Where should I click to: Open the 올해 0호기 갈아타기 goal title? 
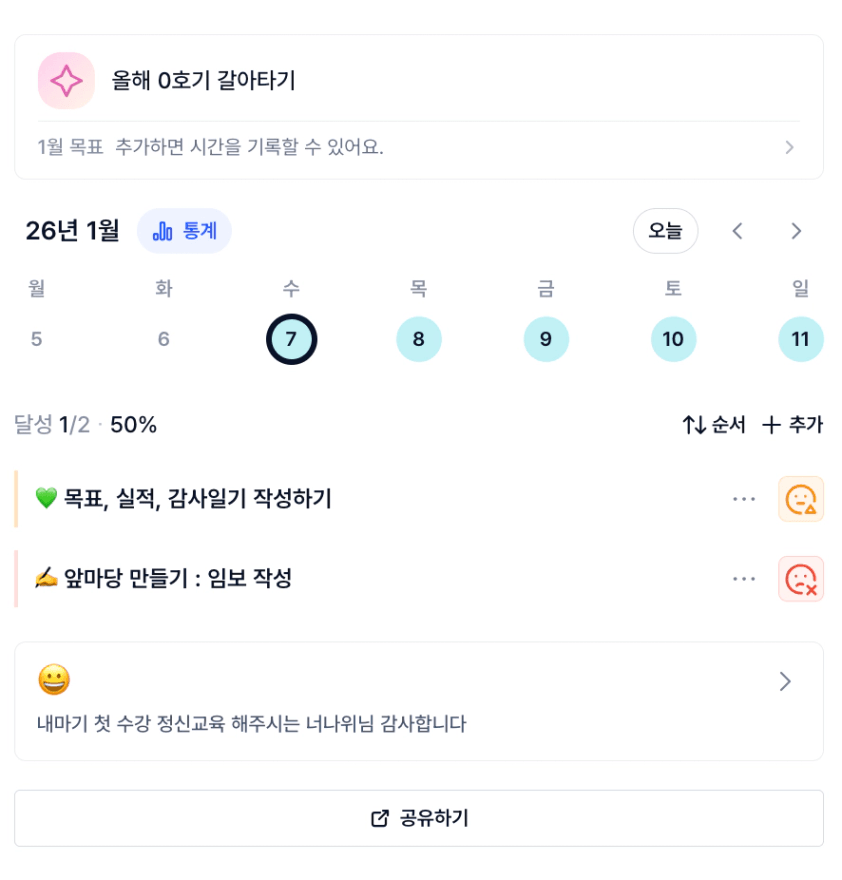204,81
